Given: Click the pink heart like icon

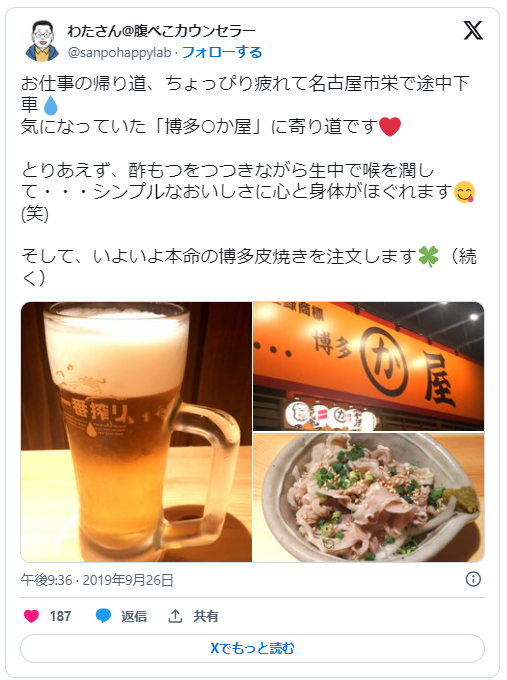Looking at the screenshot, I should click(x=31, y=616).
